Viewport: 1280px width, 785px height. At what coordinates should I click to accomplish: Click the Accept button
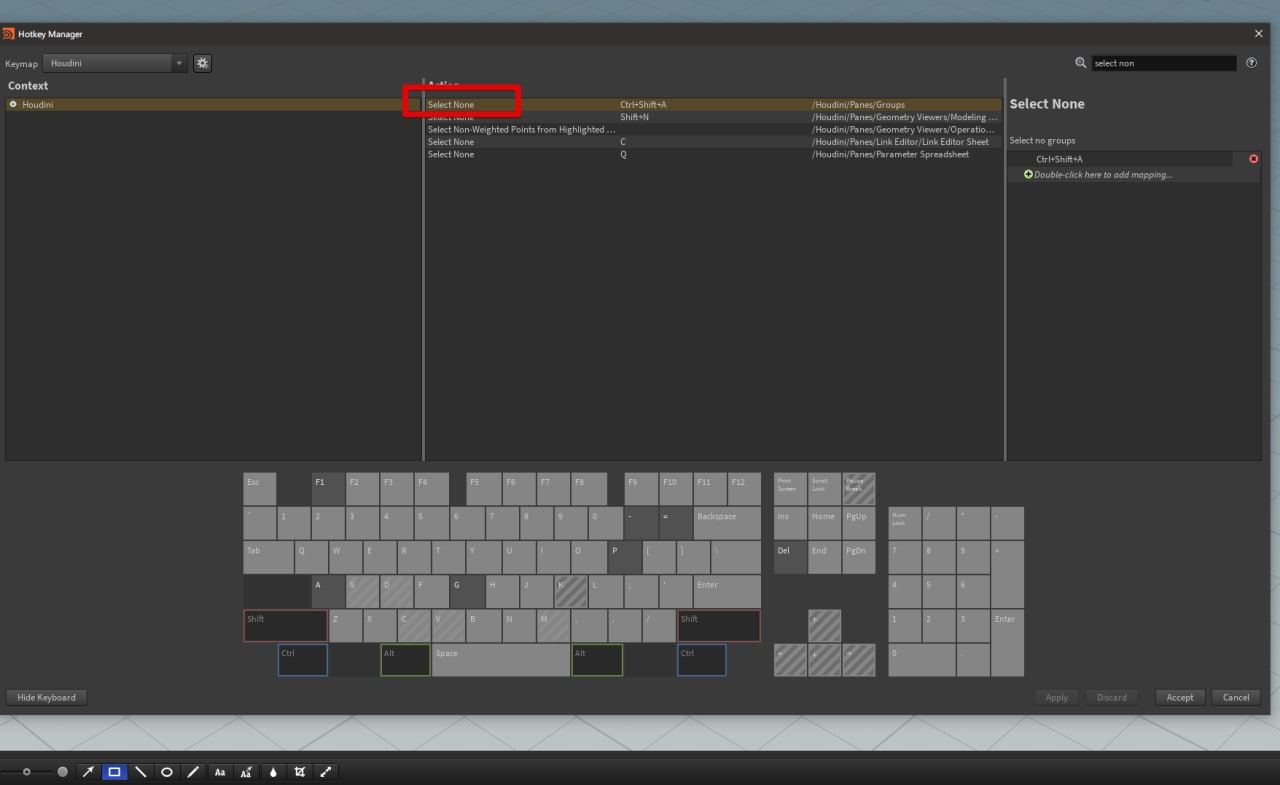click(x=1180, y=697)
